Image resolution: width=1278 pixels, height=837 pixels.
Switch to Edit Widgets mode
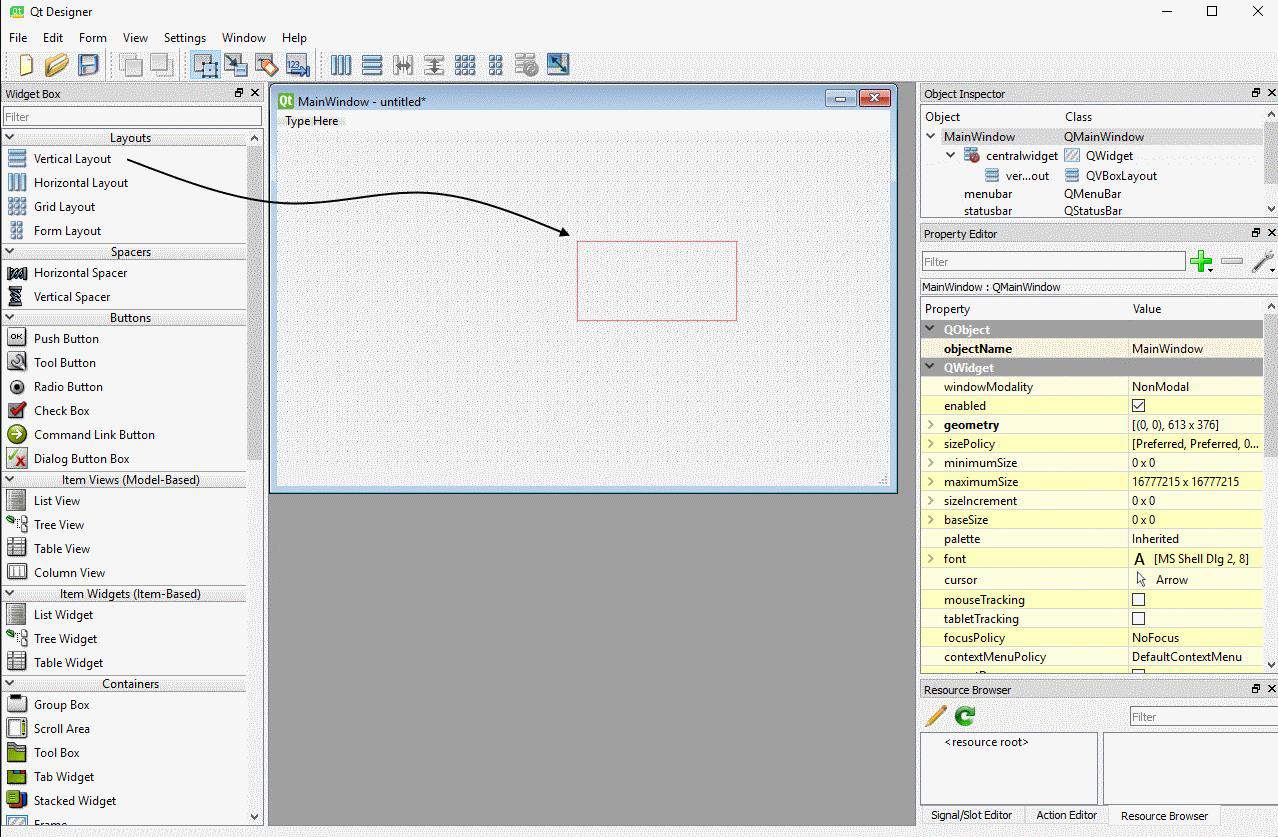pyautogui.click(x=205, y=65)
